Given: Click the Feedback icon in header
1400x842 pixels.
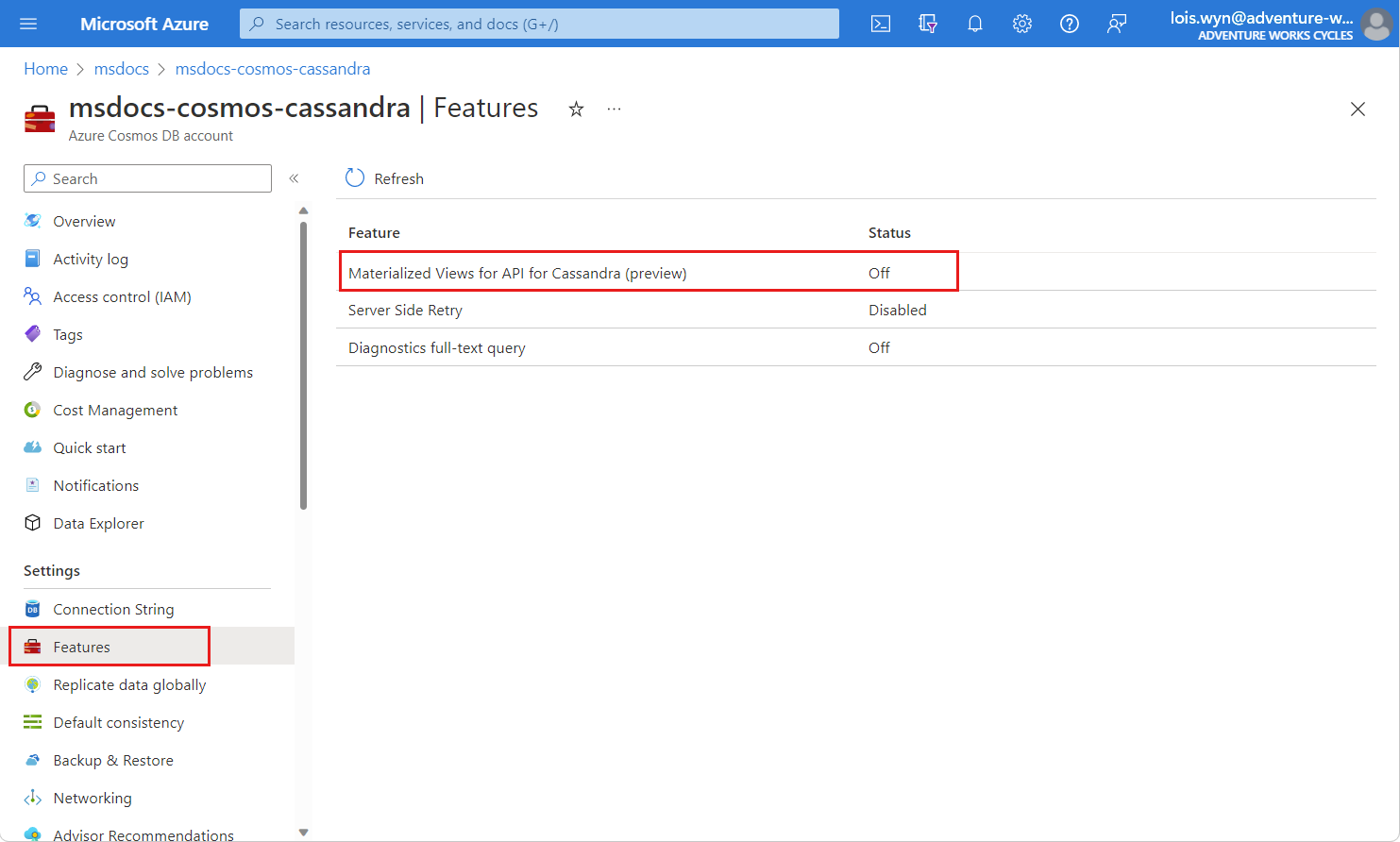Looking at the screenshot, I should 1117,24.
